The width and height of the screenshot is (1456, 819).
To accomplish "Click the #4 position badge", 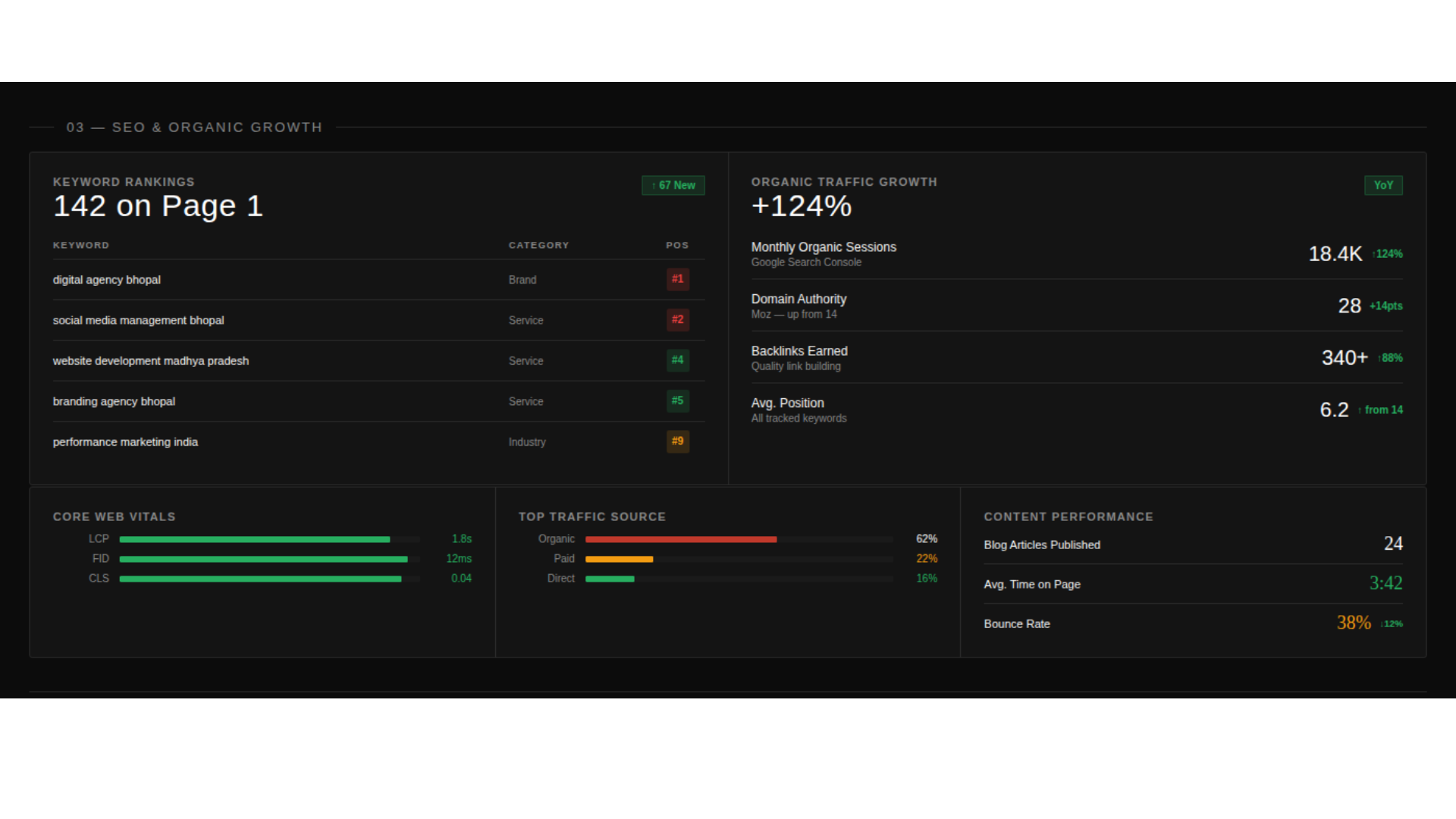I will pyautogui.click(x=678, y=360).
